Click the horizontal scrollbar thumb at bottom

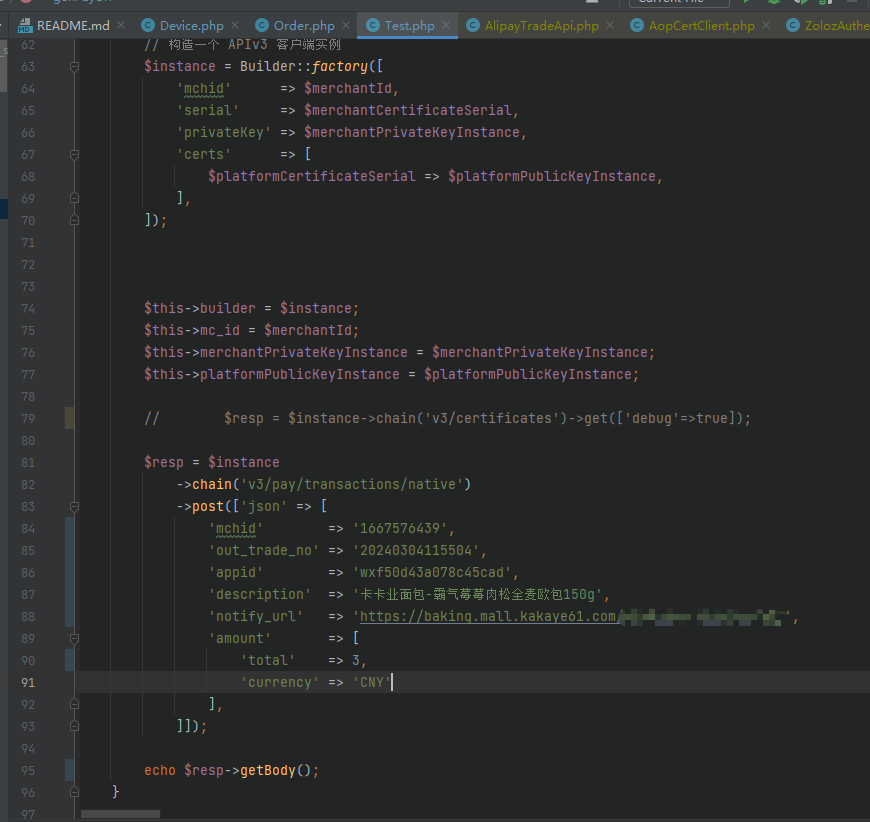click(120, 814)
